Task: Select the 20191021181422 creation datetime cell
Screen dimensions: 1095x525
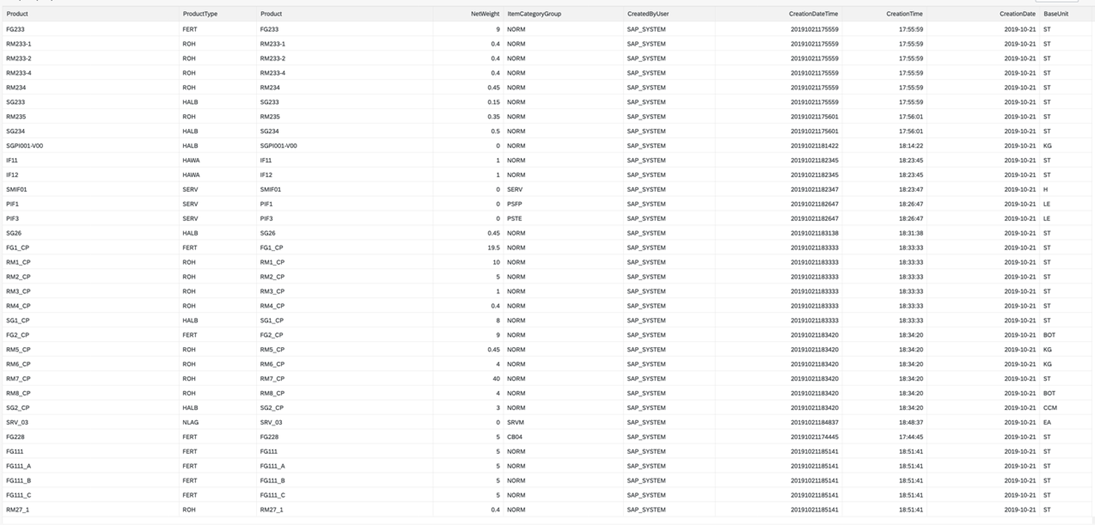Action: pos(814,145)
